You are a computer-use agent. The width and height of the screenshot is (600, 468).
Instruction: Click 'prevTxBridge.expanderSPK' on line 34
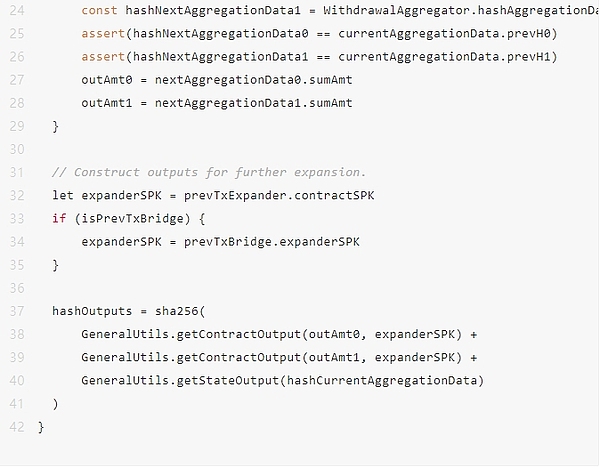pos(271,242)
